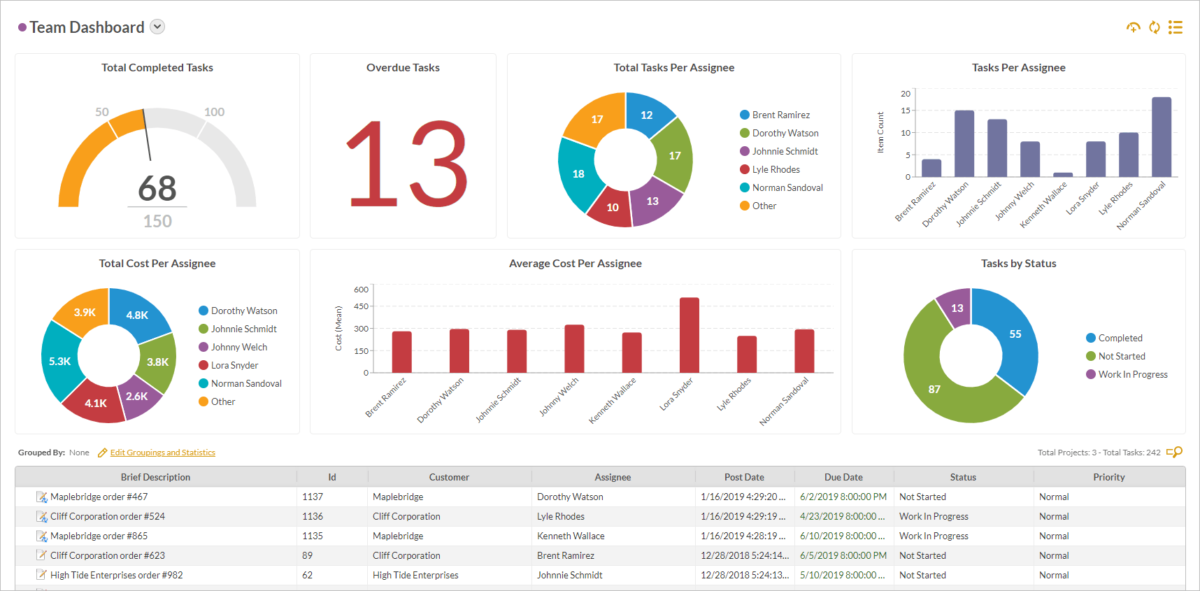Sort table by the Due Date column header
1200x591 pixels.
pyautogui.click(x=844, y=477)
